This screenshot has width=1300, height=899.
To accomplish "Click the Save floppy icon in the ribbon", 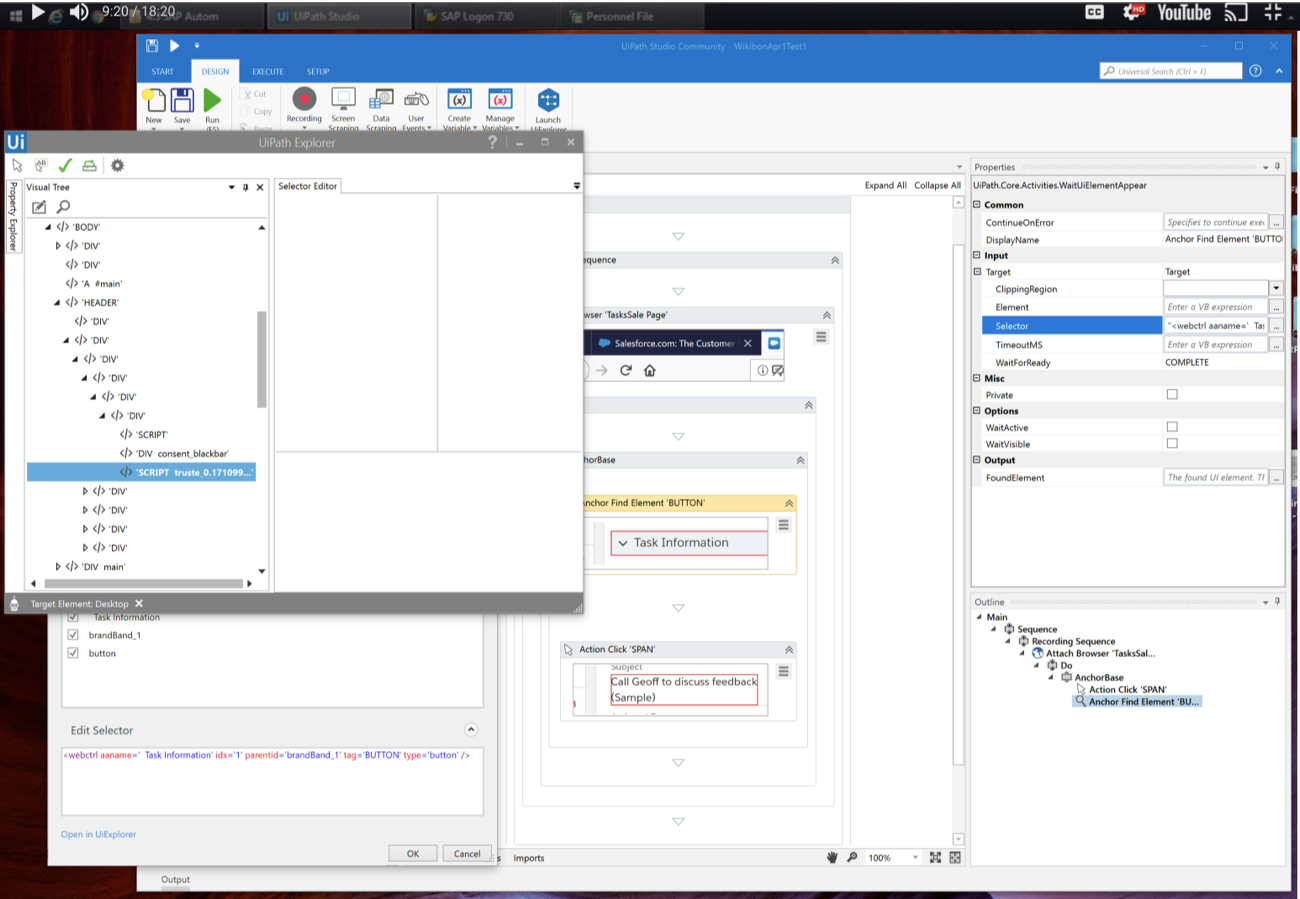I will 182,100.
